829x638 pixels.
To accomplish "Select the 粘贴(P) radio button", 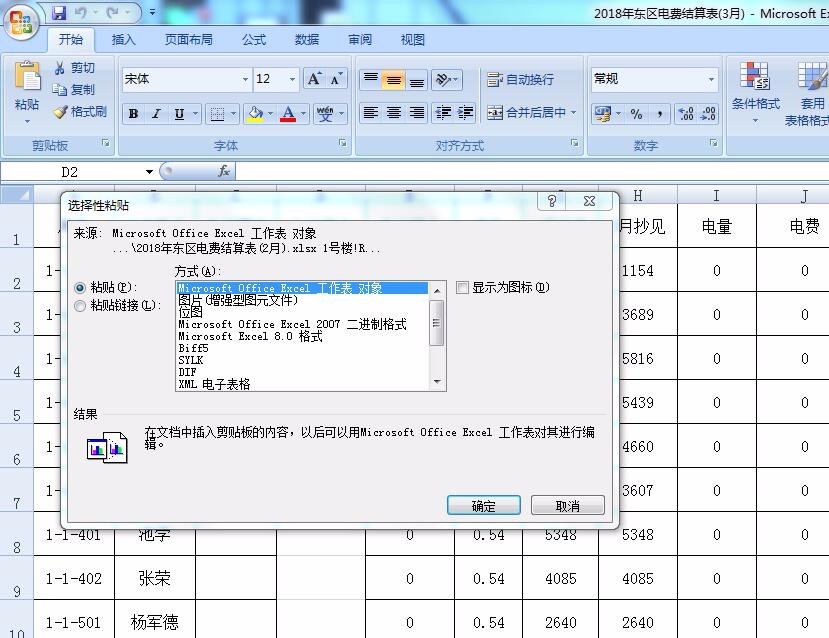I will [80, 288].
